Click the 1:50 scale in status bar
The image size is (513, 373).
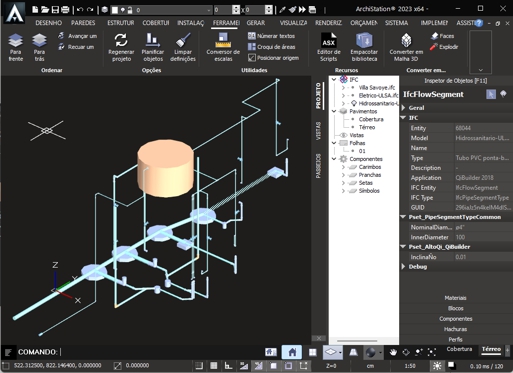coord(410,366)
